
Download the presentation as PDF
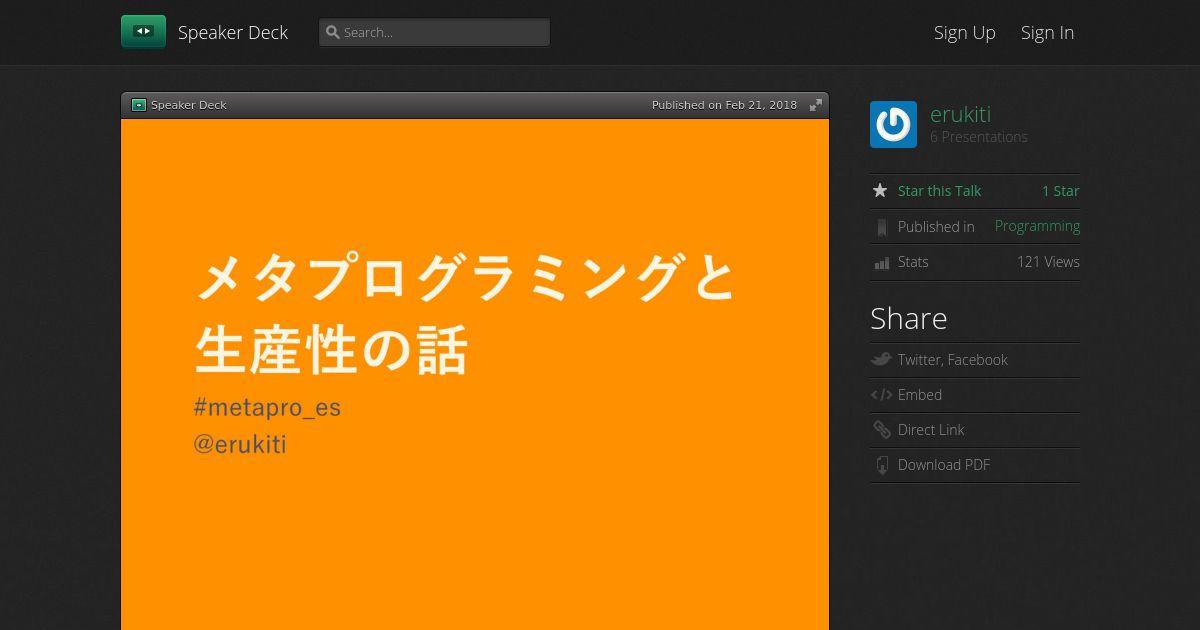pyautogui.click(x=943, y=465)
